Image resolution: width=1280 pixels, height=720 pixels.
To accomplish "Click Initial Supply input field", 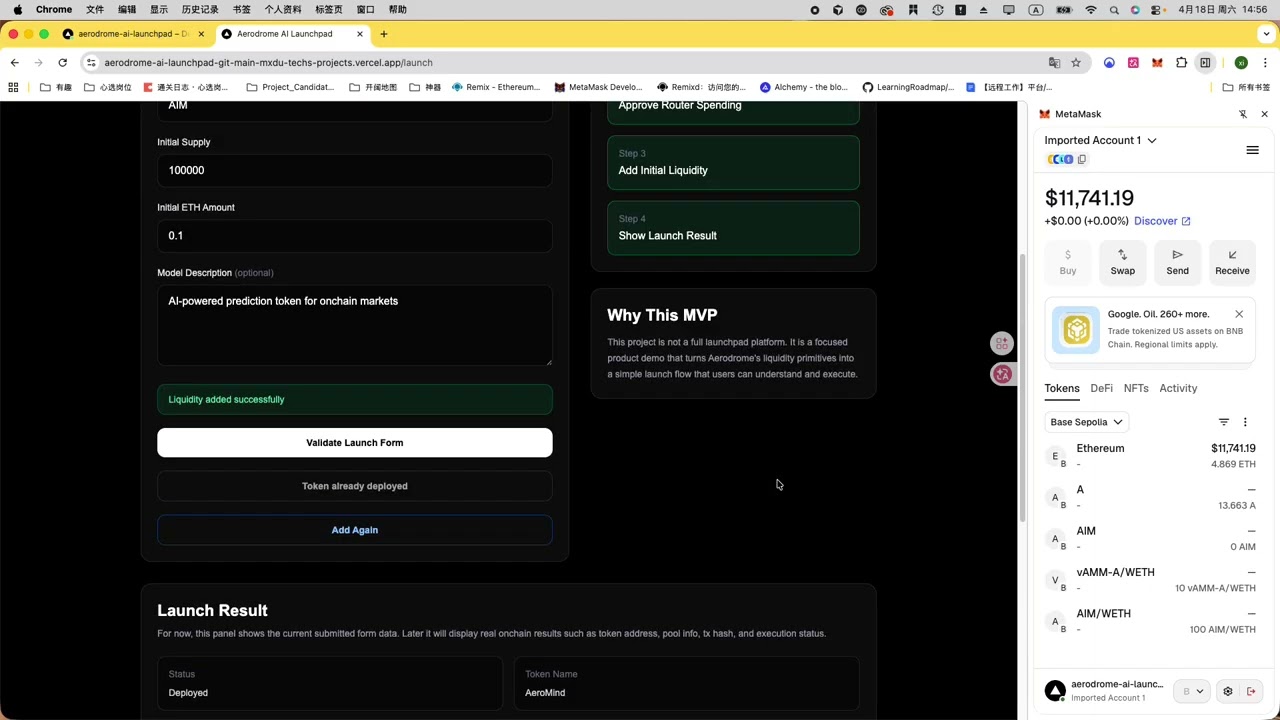I will click(354, 170).
